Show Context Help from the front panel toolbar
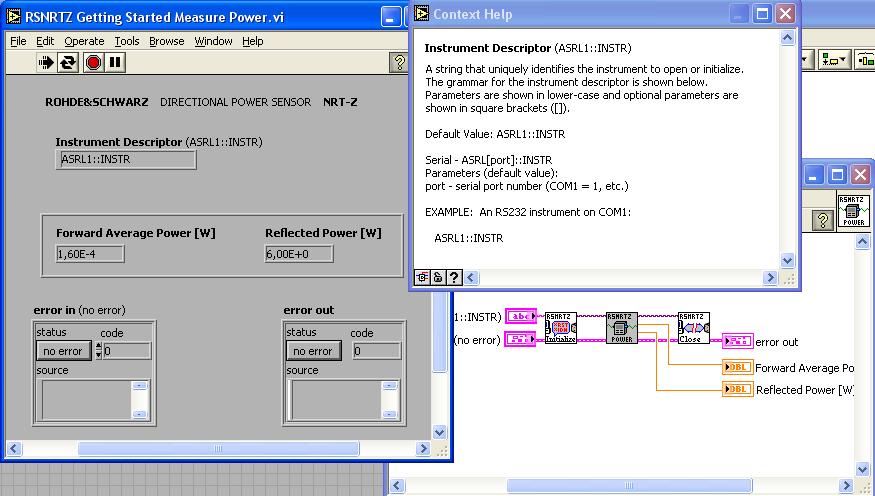Screen dimensions: 875x496 pos(399,62)
